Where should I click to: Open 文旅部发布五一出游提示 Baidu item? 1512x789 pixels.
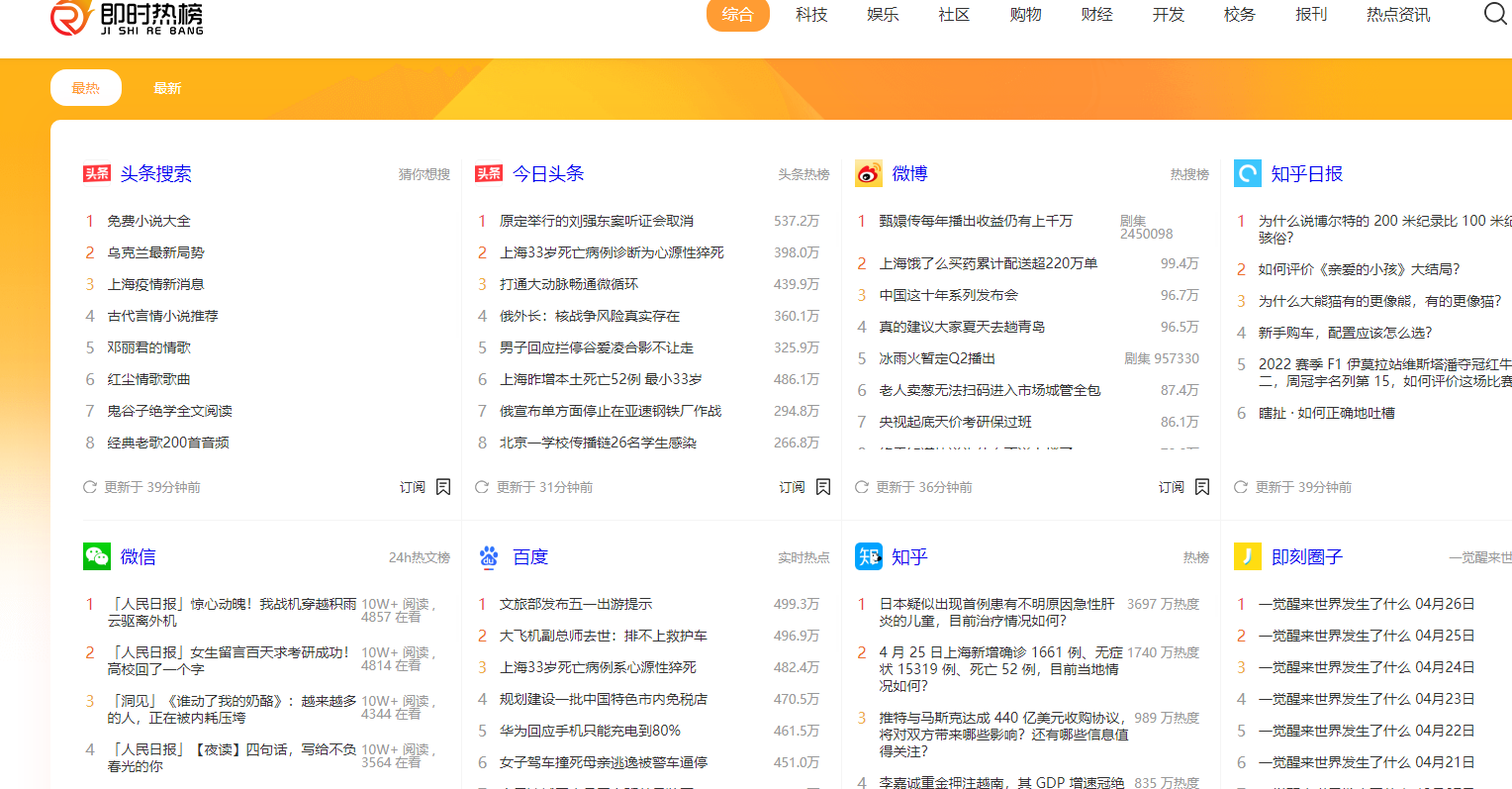click(575, 604)
